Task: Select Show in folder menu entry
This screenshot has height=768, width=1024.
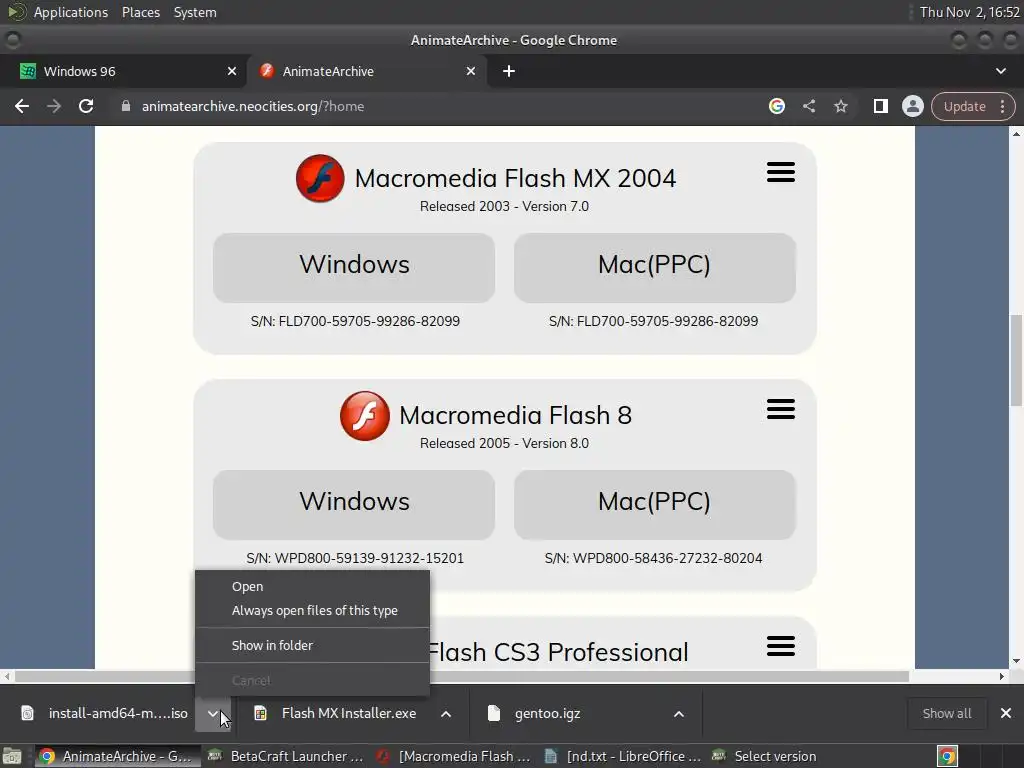Action: click(x=312, y=645)
